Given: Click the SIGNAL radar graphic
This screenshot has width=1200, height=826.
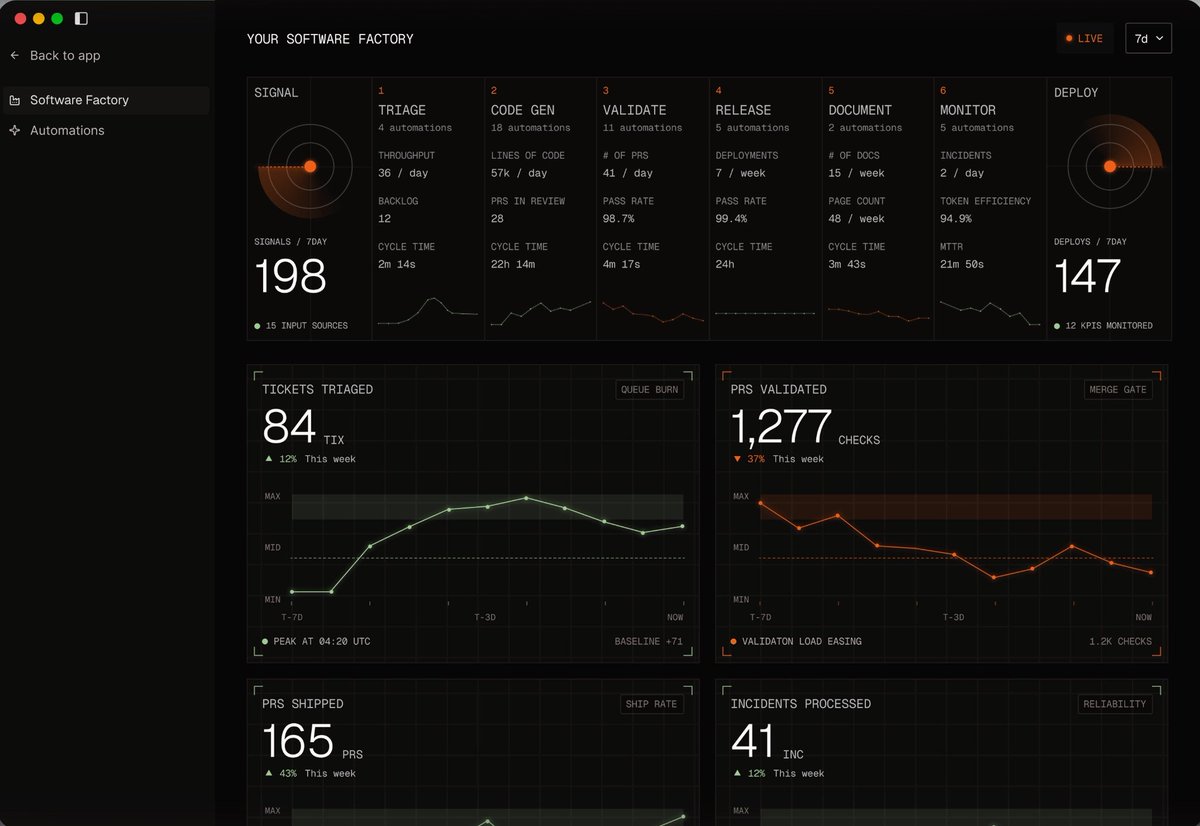Looking at the screenshot, I should click(x=309, y=167).
